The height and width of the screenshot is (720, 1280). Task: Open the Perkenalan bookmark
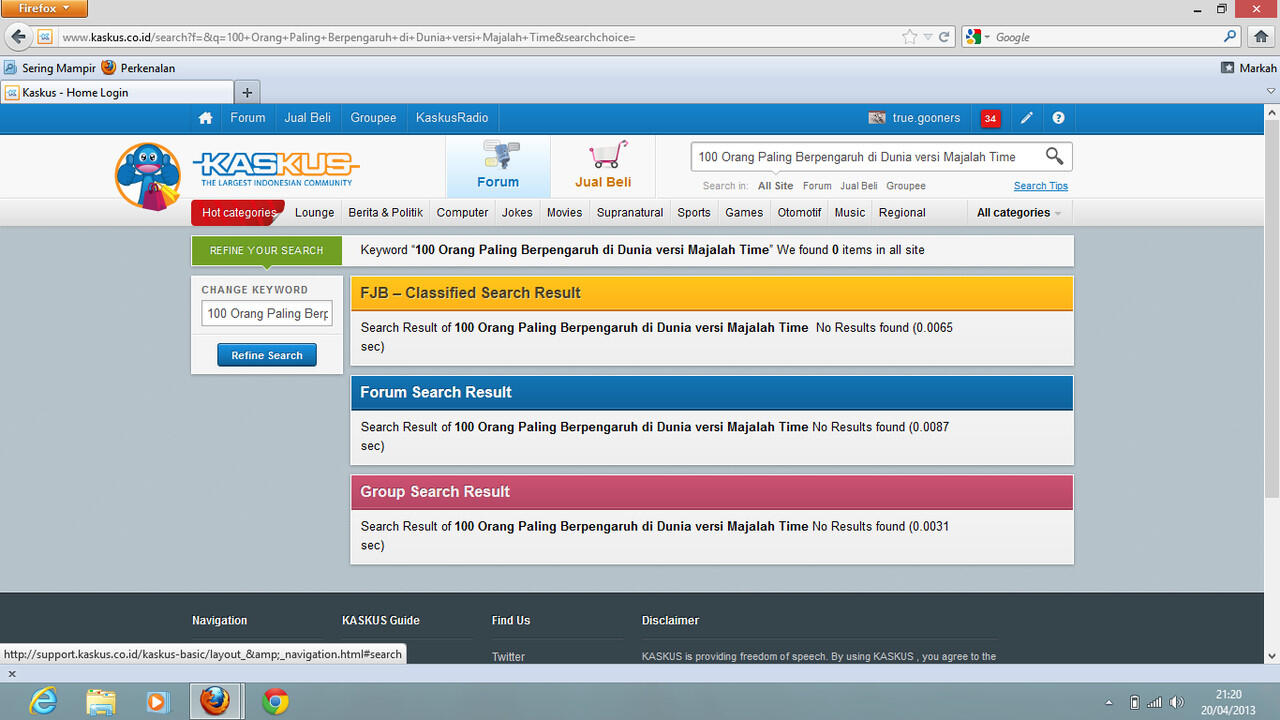(x=138, y=68)
